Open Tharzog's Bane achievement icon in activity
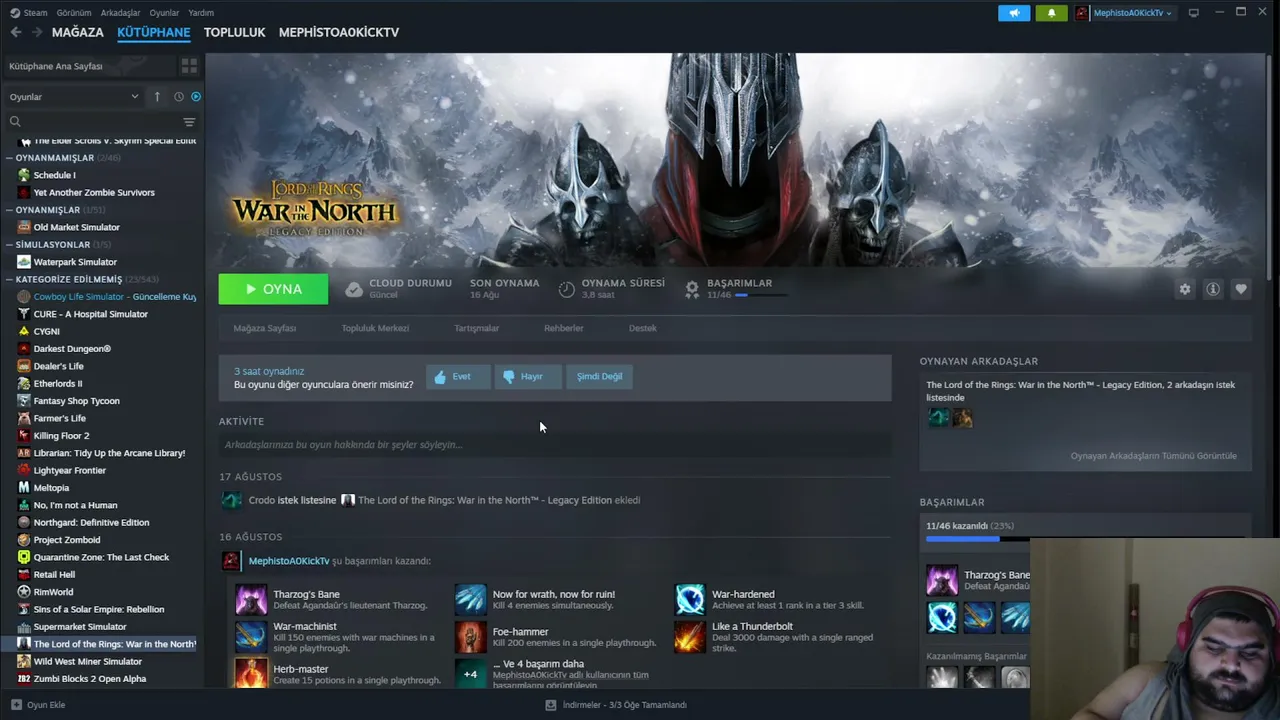Image resolution: width=1280 pixels, height=720 pixels. click(x=251, y=600)
